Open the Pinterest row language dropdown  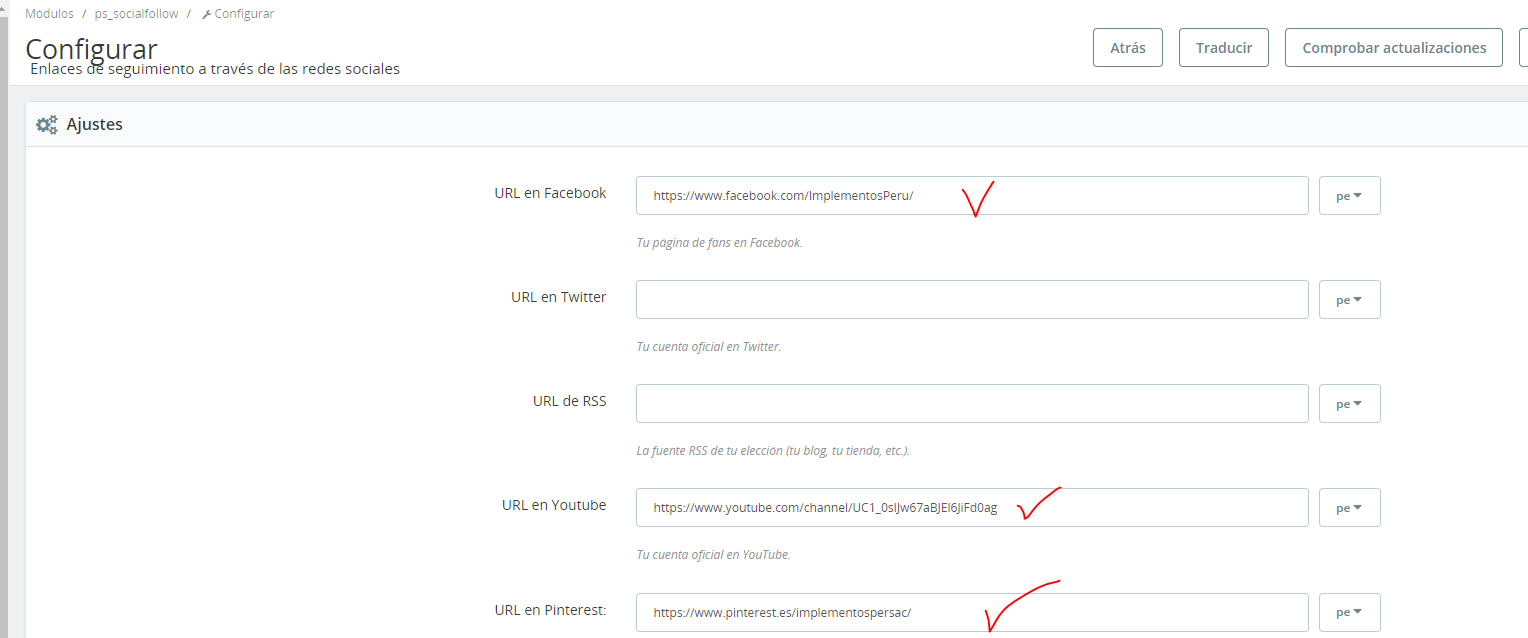(1349, 613)
